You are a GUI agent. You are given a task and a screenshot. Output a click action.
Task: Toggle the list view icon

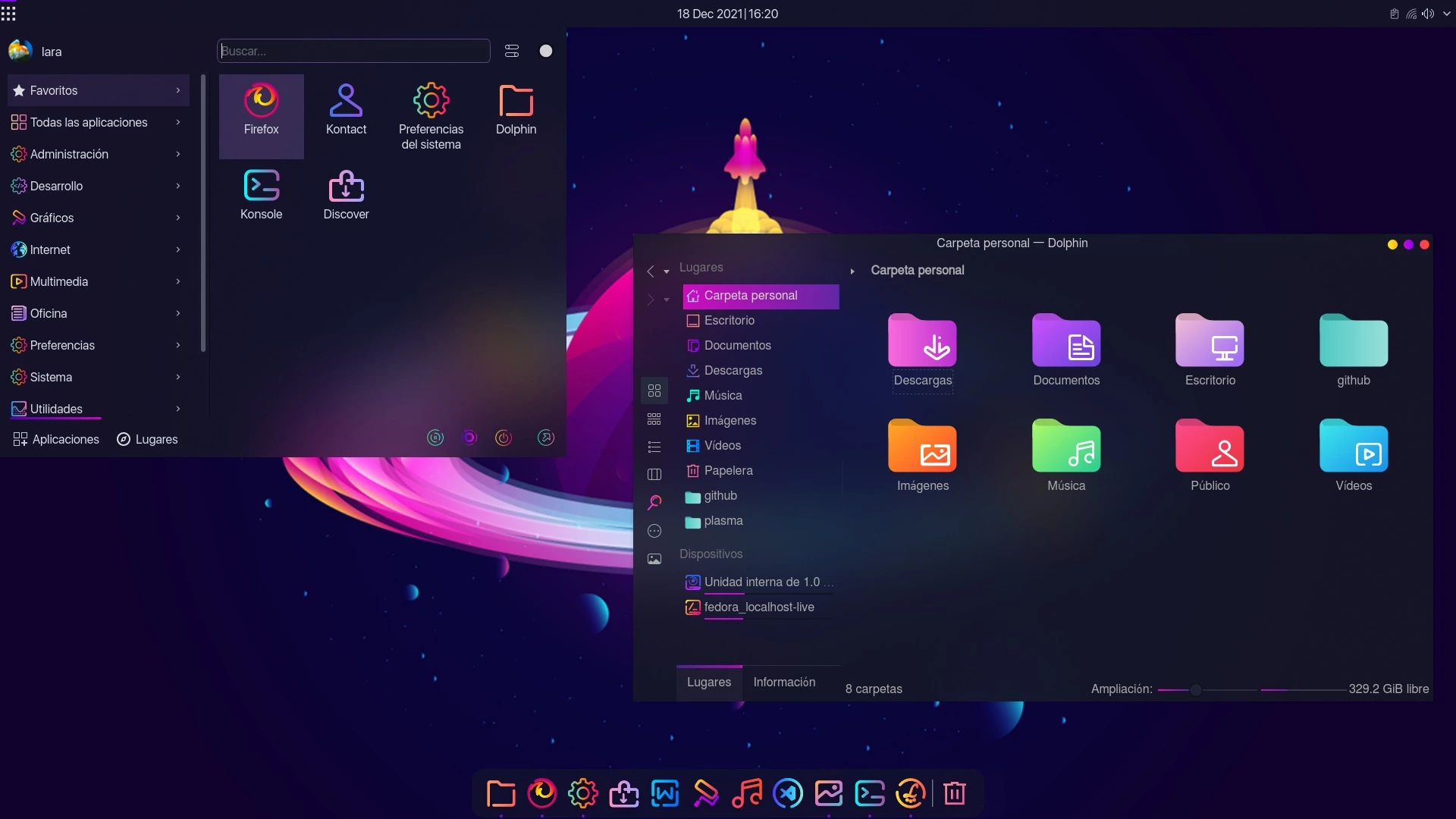pyautogui.click(x=655, y=446)
